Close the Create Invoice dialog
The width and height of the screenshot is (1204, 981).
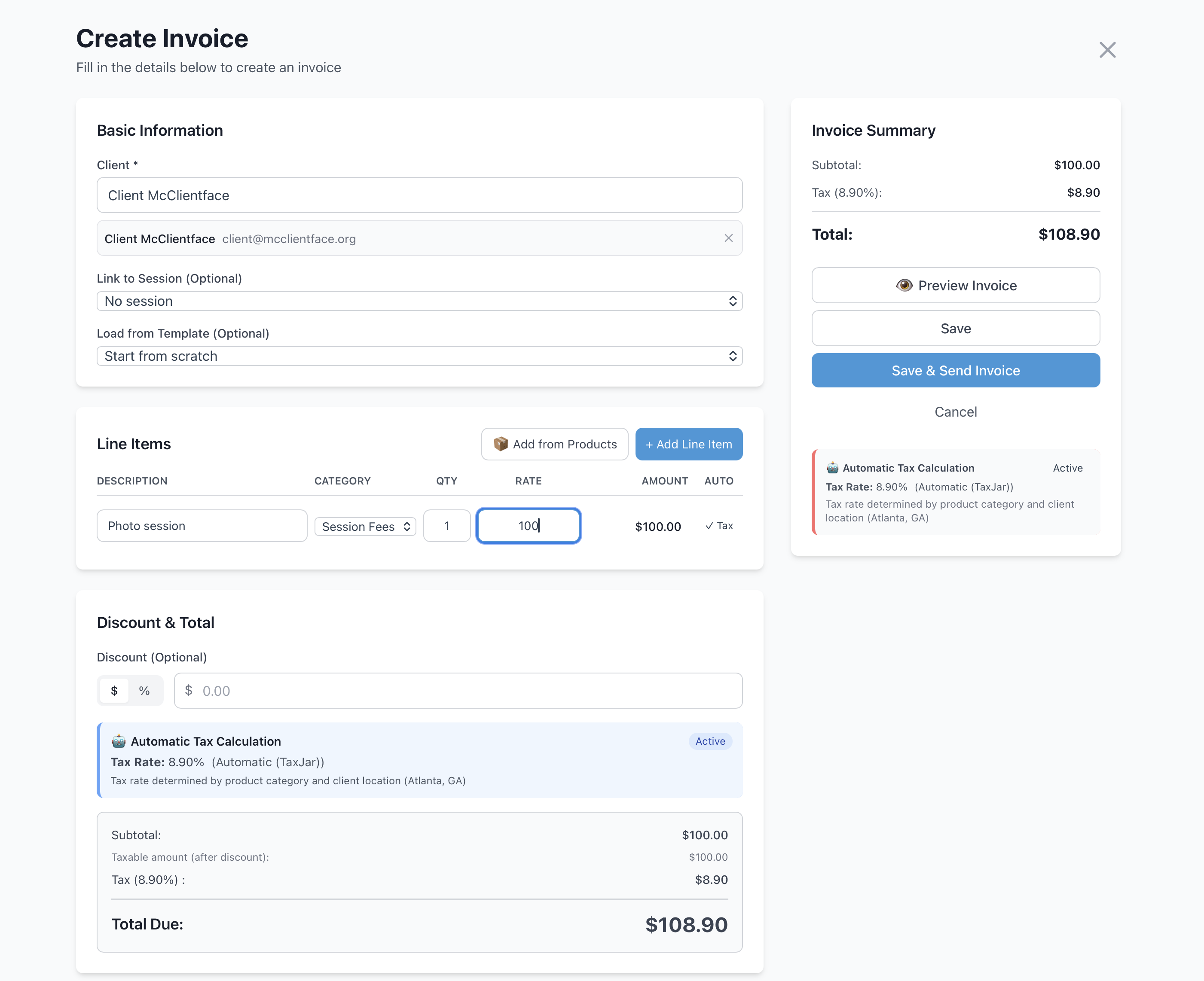click(1107, 50)
